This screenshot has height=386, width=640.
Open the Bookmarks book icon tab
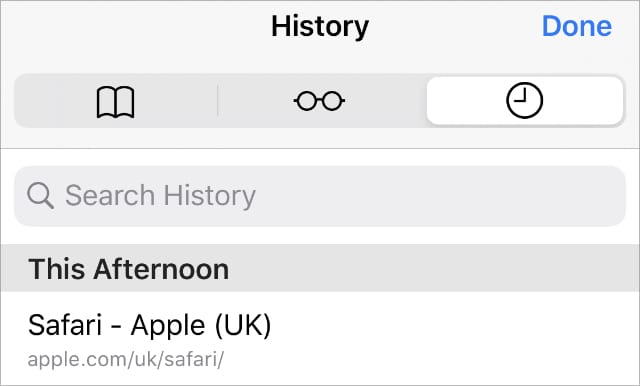116,101
